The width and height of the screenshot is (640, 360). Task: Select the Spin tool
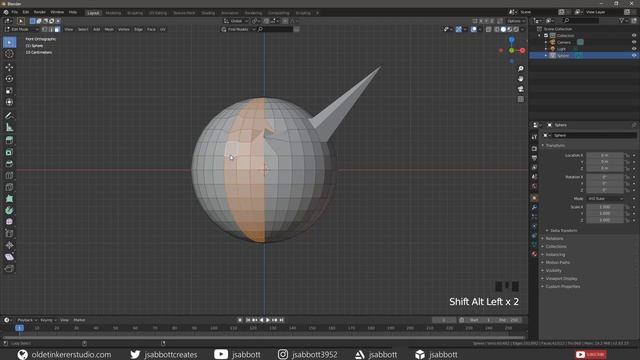(9, 210)
